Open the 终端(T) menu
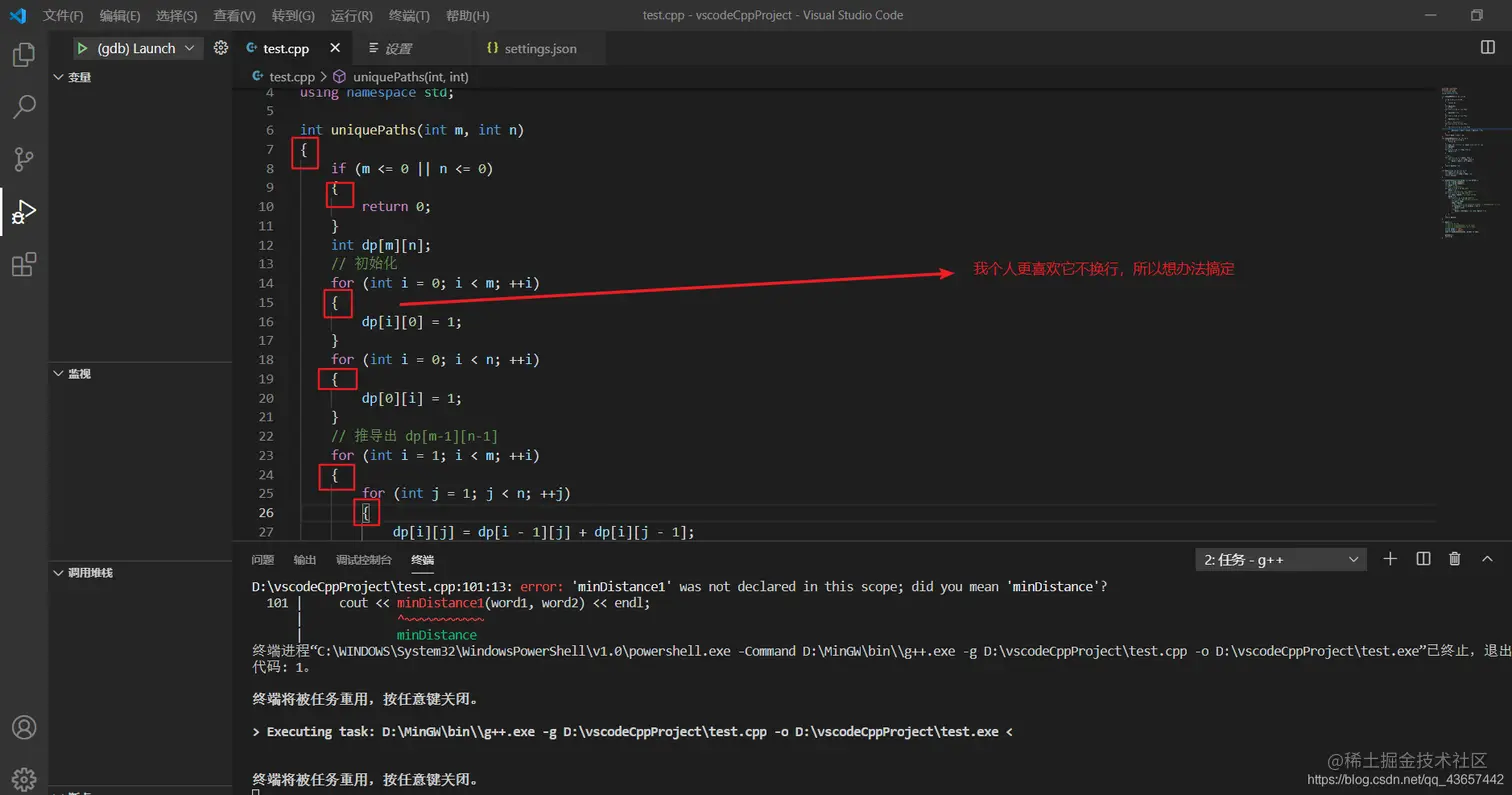This screenshot has width=1512, height=795. pyautogui.click(x=409, y=15)
